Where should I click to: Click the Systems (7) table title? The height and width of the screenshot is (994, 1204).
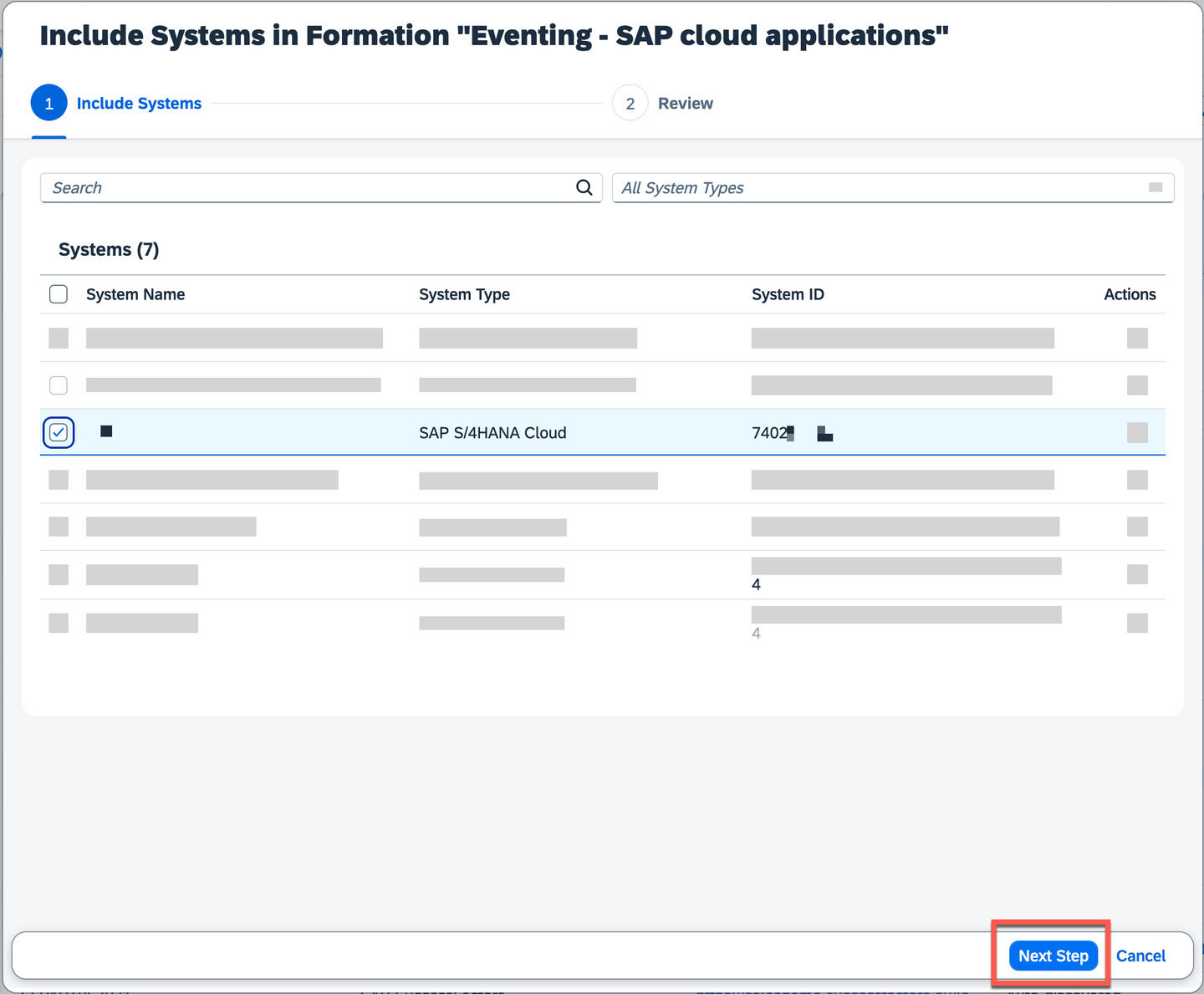(109, 250)
